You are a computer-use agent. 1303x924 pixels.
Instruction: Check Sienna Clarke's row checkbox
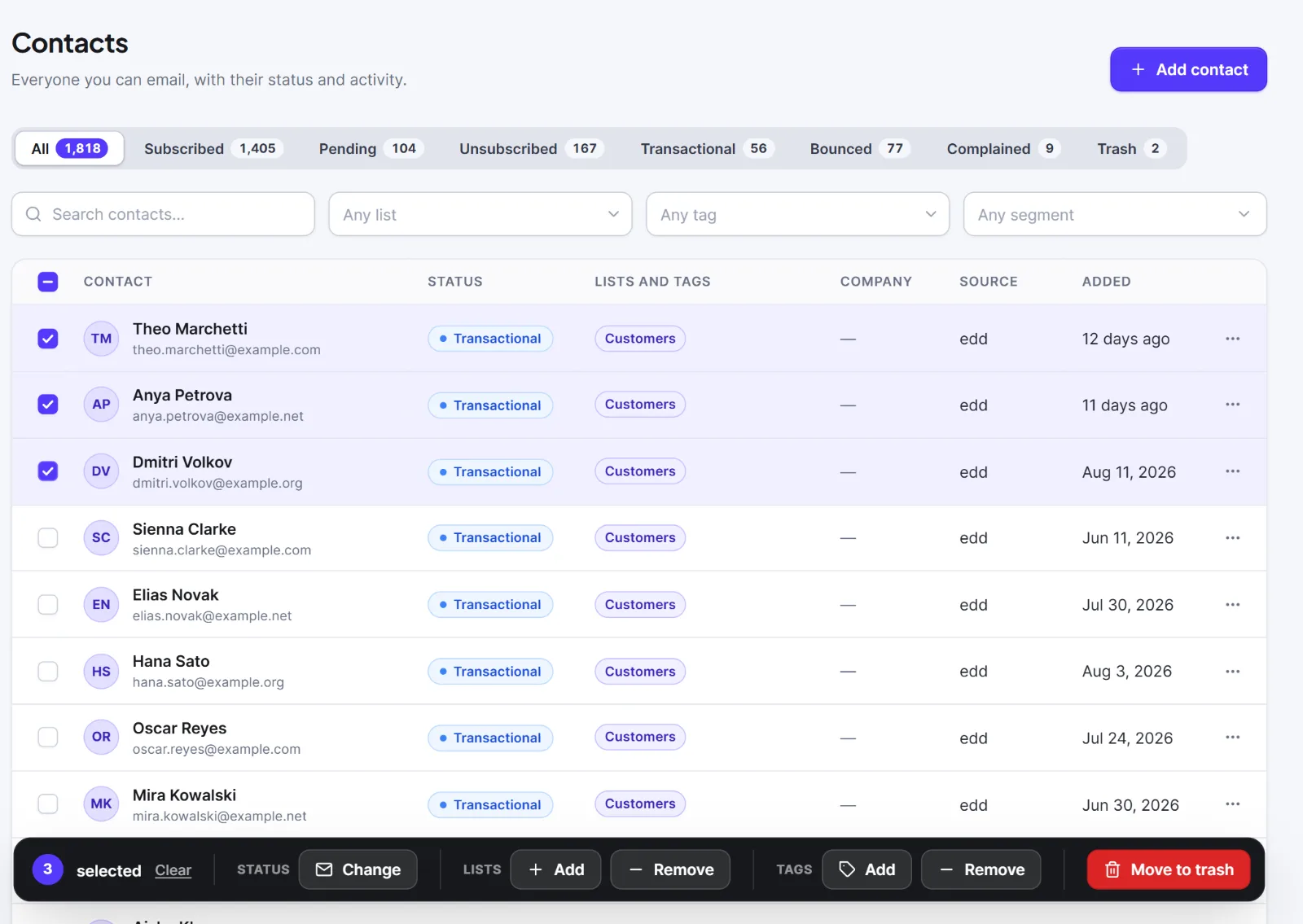tap(48, 538)
